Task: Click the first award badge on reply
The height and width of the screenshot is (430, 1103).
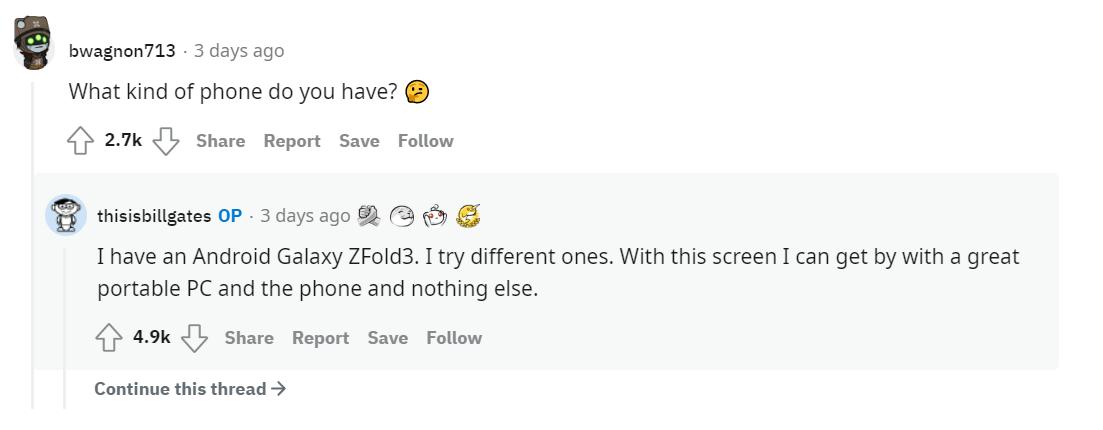Action: 370,215
